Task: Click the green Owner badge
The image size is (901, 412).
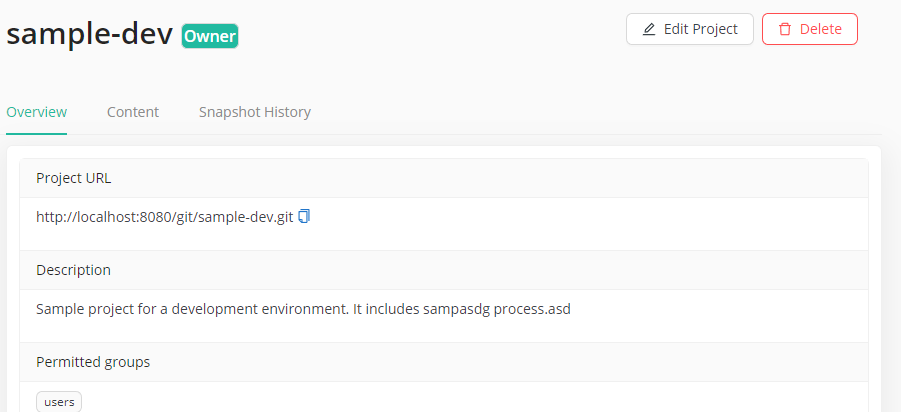Action: (x=210, y=37)
